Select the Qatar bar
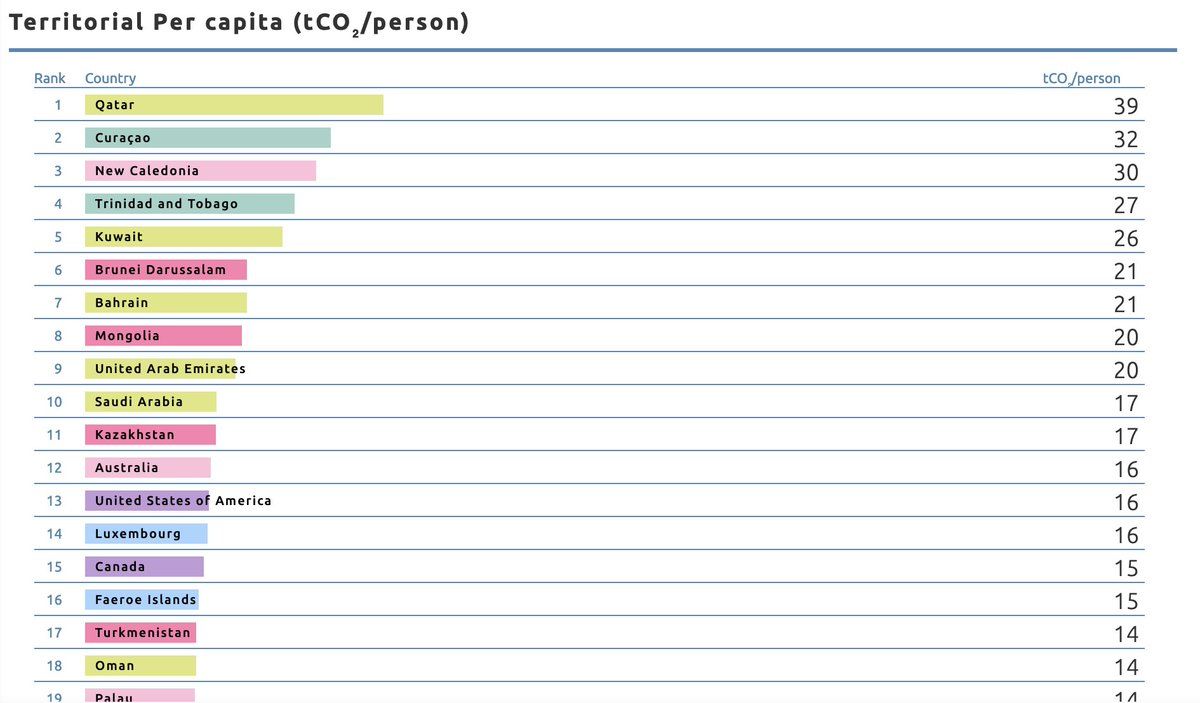The image size is (1200, 703). click(234, 105)
